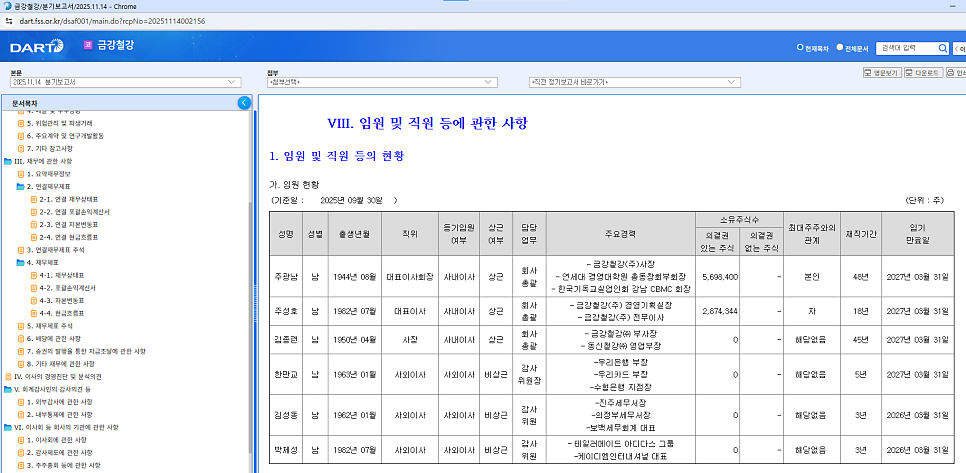
Task: Click folder icon of VI. 이사회 등 회사의 기관
Action: [7, 427]
